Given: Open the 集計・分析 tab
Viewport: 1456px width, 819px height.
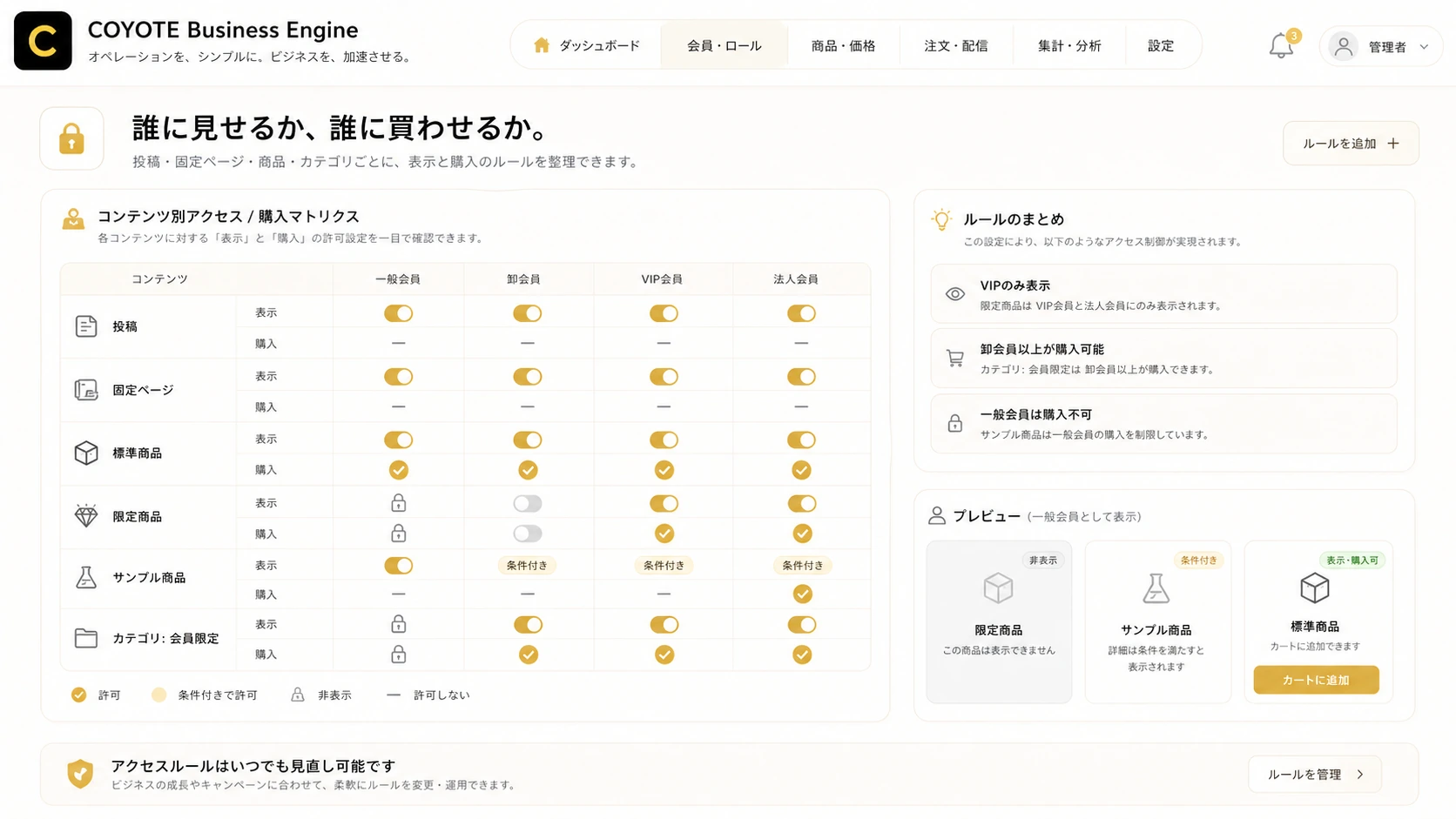Looking at the screenshot, I should pyautogui.click(x=1069, y=45).
